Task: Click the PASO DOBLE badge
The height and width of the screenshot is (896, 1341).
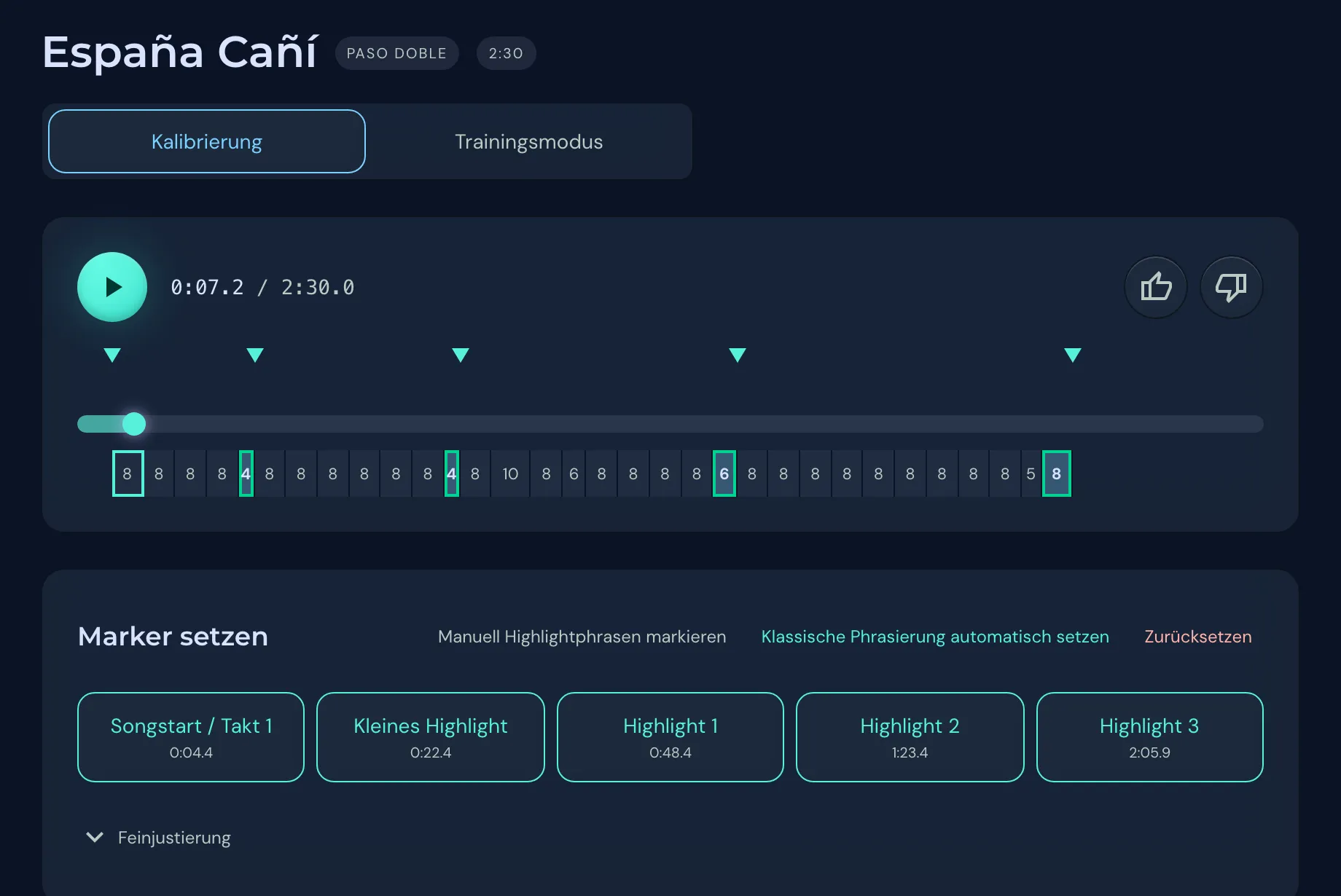Action: pyautogui.click(x=396, y=53)
